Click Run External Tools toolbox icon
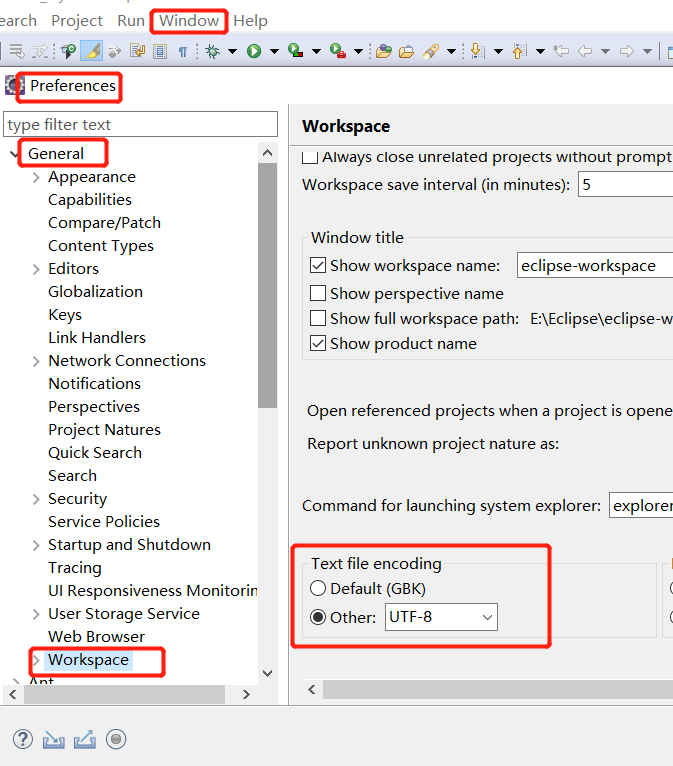Screen dimensions: 673x766 338,51
